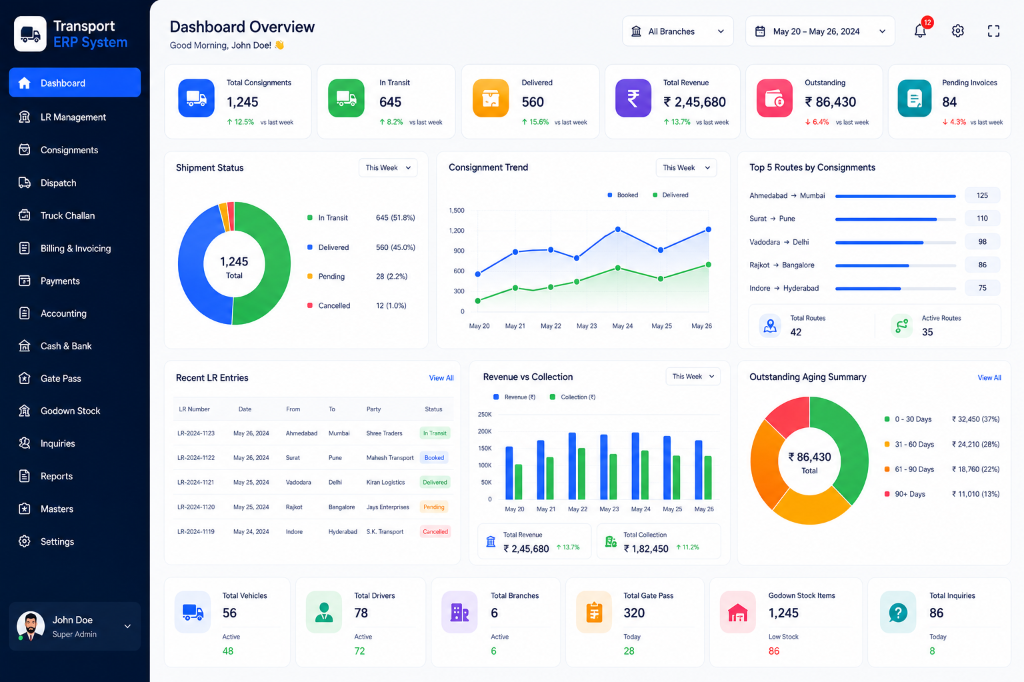Open LR Management in the sidebar
Viewport: 1024px width, 682px height.
coord(75,117)
